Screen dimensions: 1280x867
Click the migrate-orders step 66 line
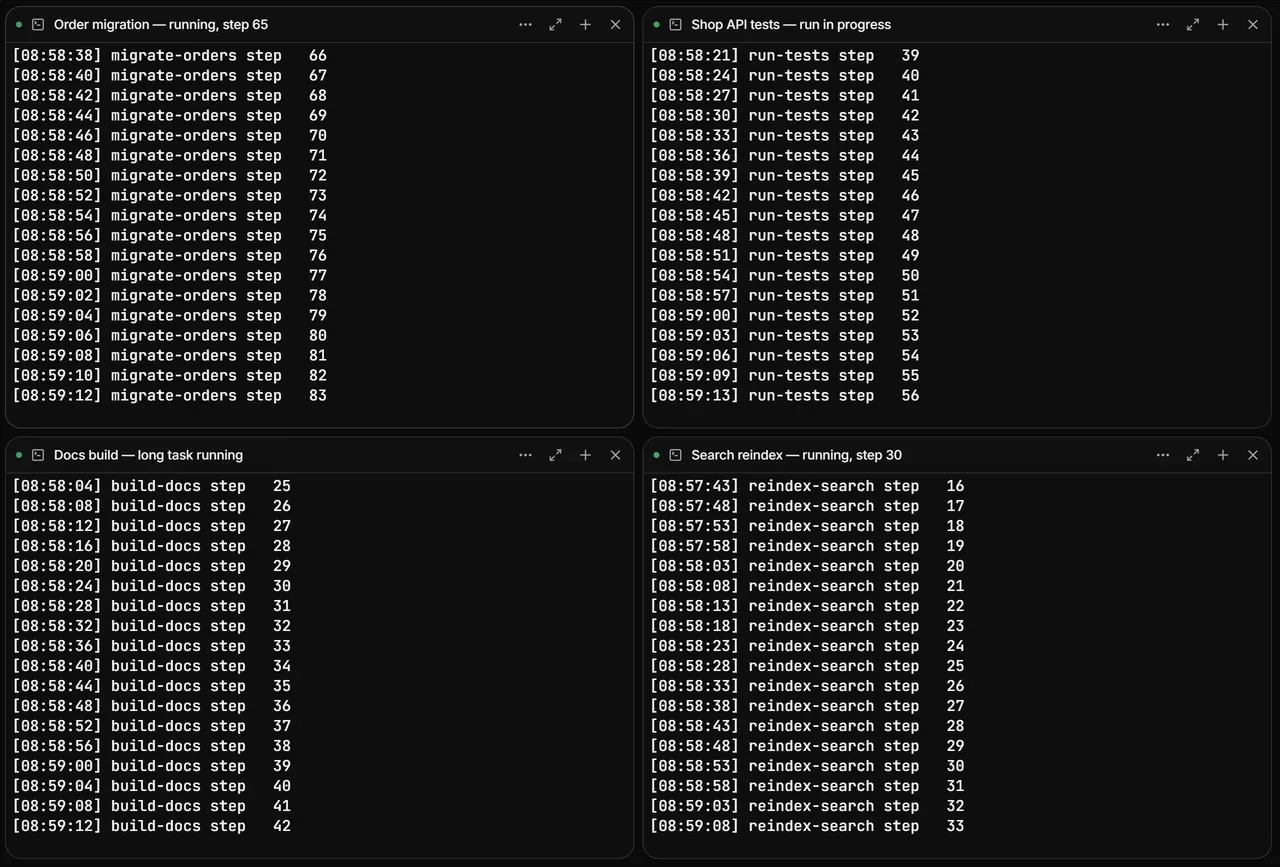[x=170, y=56]
